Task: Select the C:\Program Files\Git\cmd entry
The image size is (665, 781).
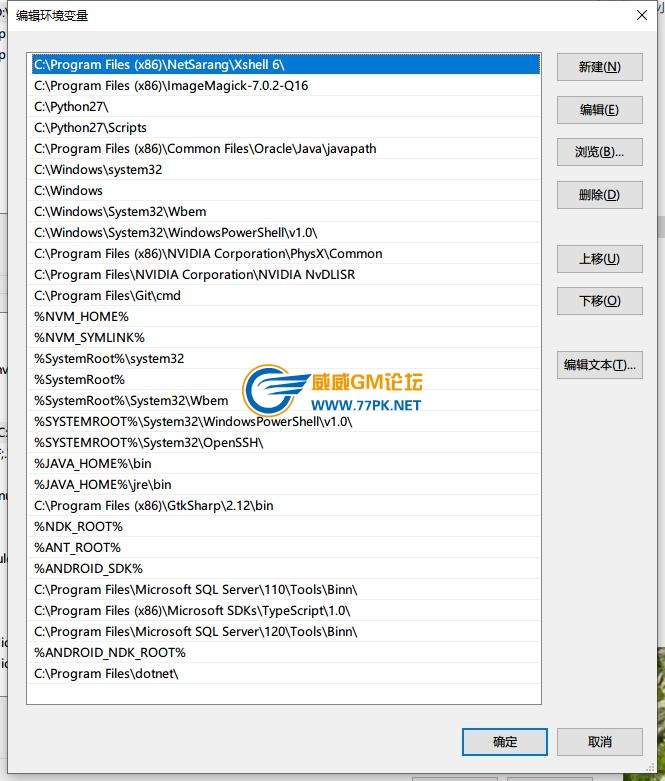Action: pyautogui.click(x=285, y=295)
